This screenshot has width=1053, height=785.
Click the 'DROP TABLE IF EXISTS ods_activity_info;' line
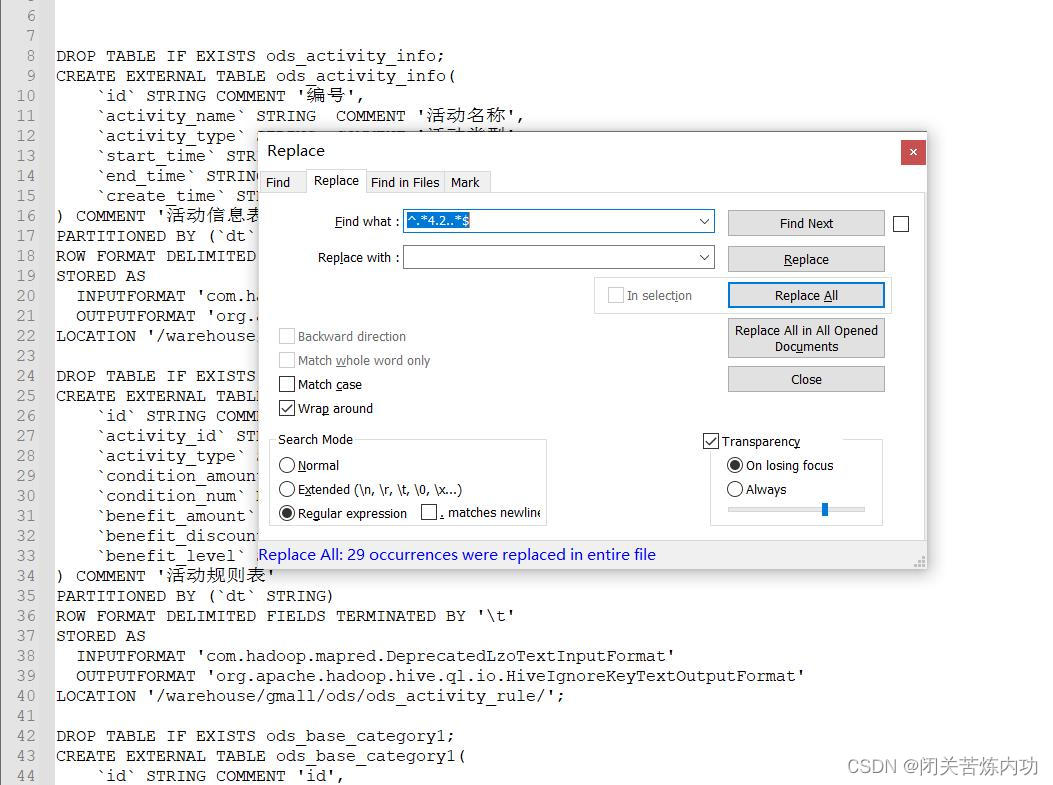click(250, 56)
